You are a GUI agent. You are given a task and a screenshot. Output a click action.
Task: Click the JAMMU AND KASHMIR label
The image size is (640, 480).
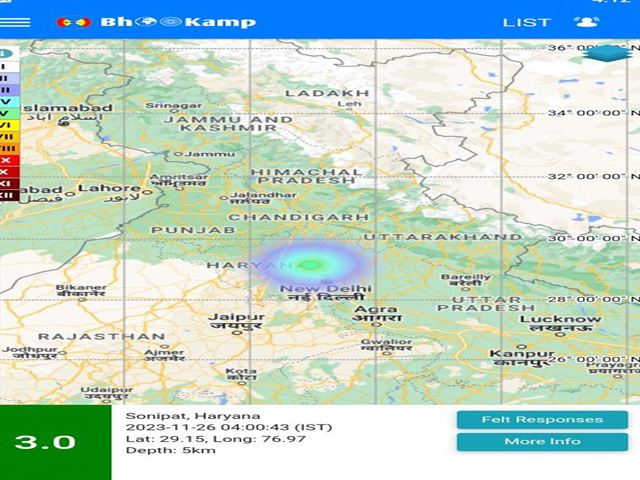[229, 124]
